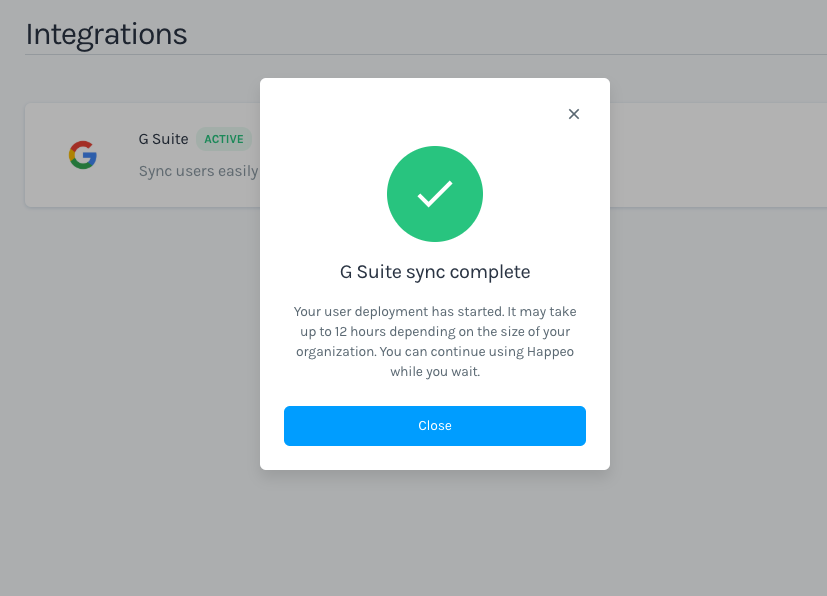Viewport: 827px width, 596px height.
Task: Click the "Sync users easily" description text
Action: click(x=198, y=171)
